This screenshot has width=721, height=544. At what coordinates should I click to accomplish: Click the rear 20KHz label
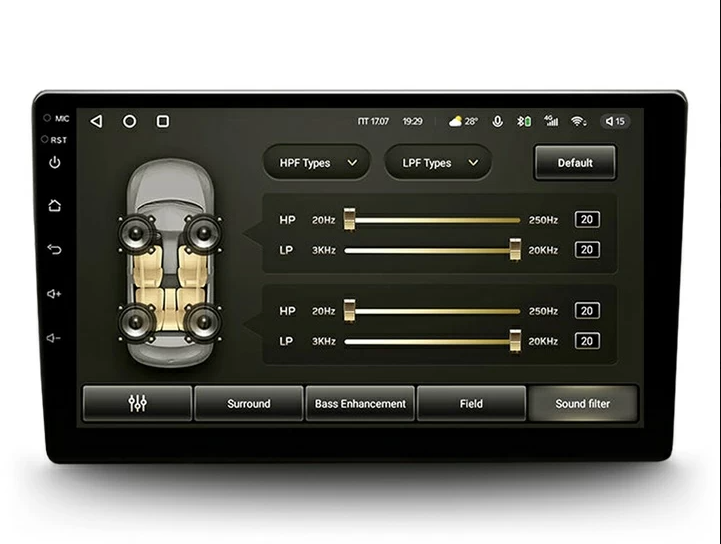[543, 341]
